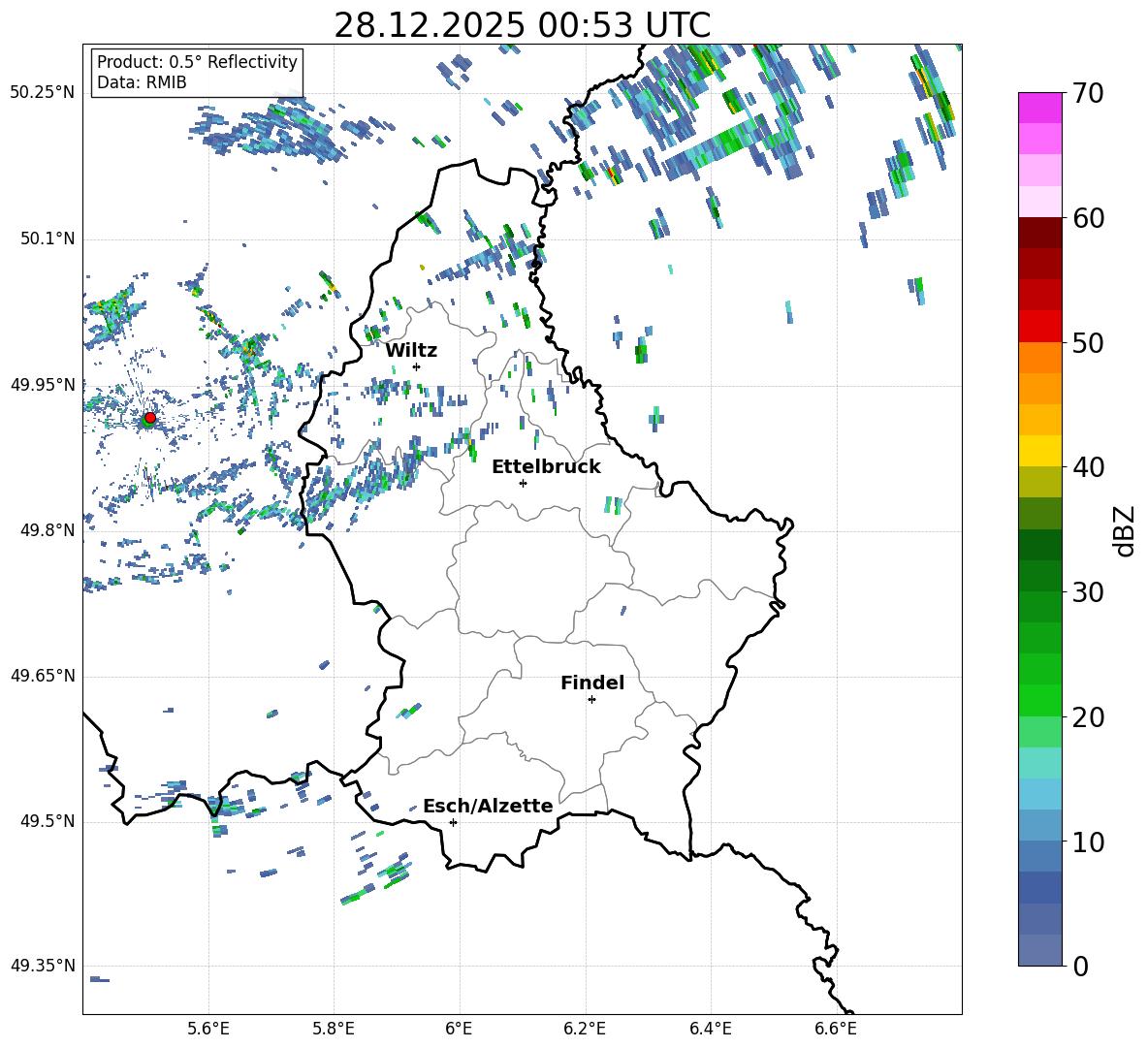The image size is (1148, 1048).
Task: Click the 60 tick label on colorbar
Action: point(1088,218)
